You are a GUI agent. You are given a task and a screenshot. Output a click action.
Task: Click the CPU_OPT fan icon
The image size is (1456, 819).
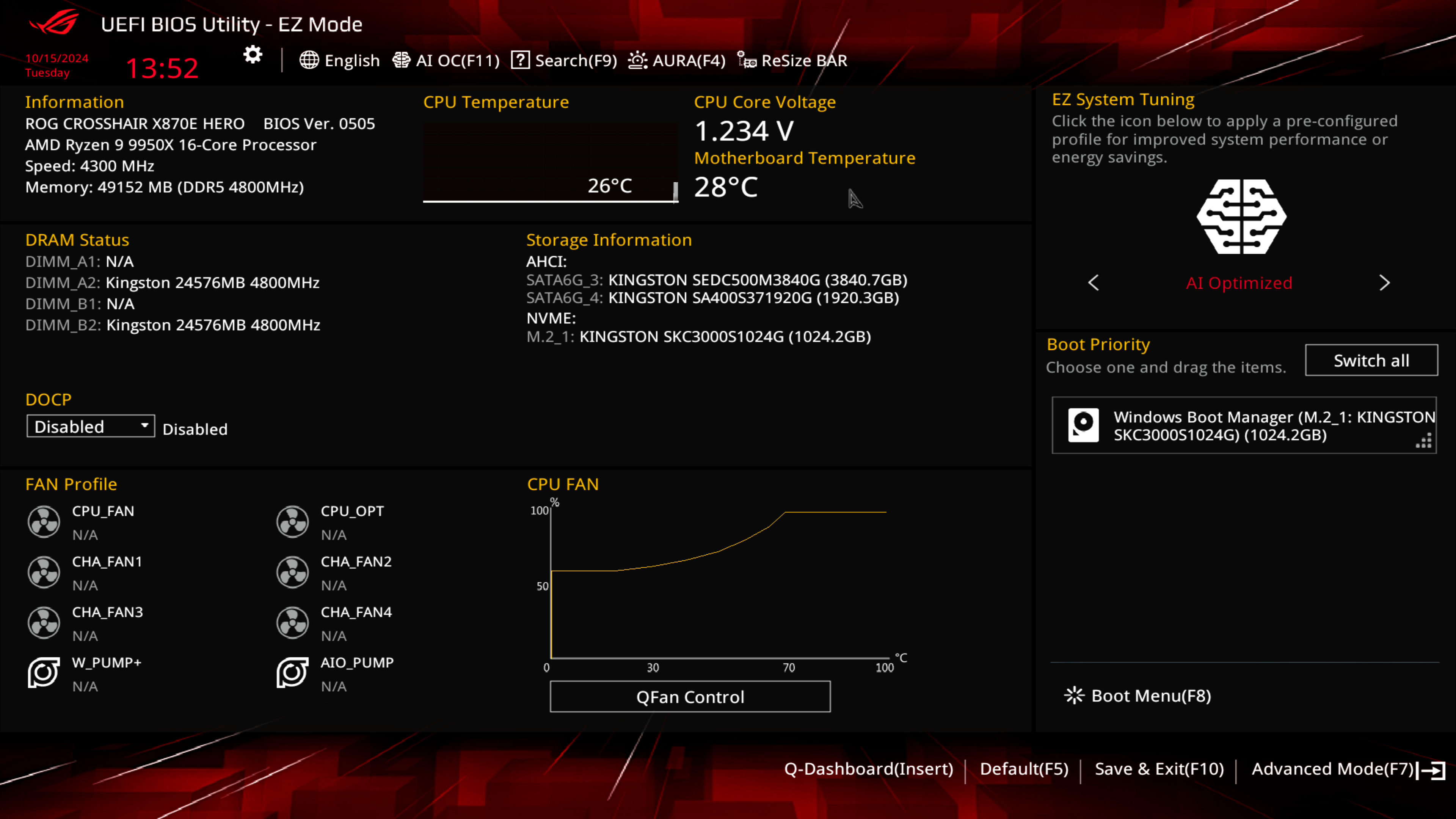click(292, 521)
